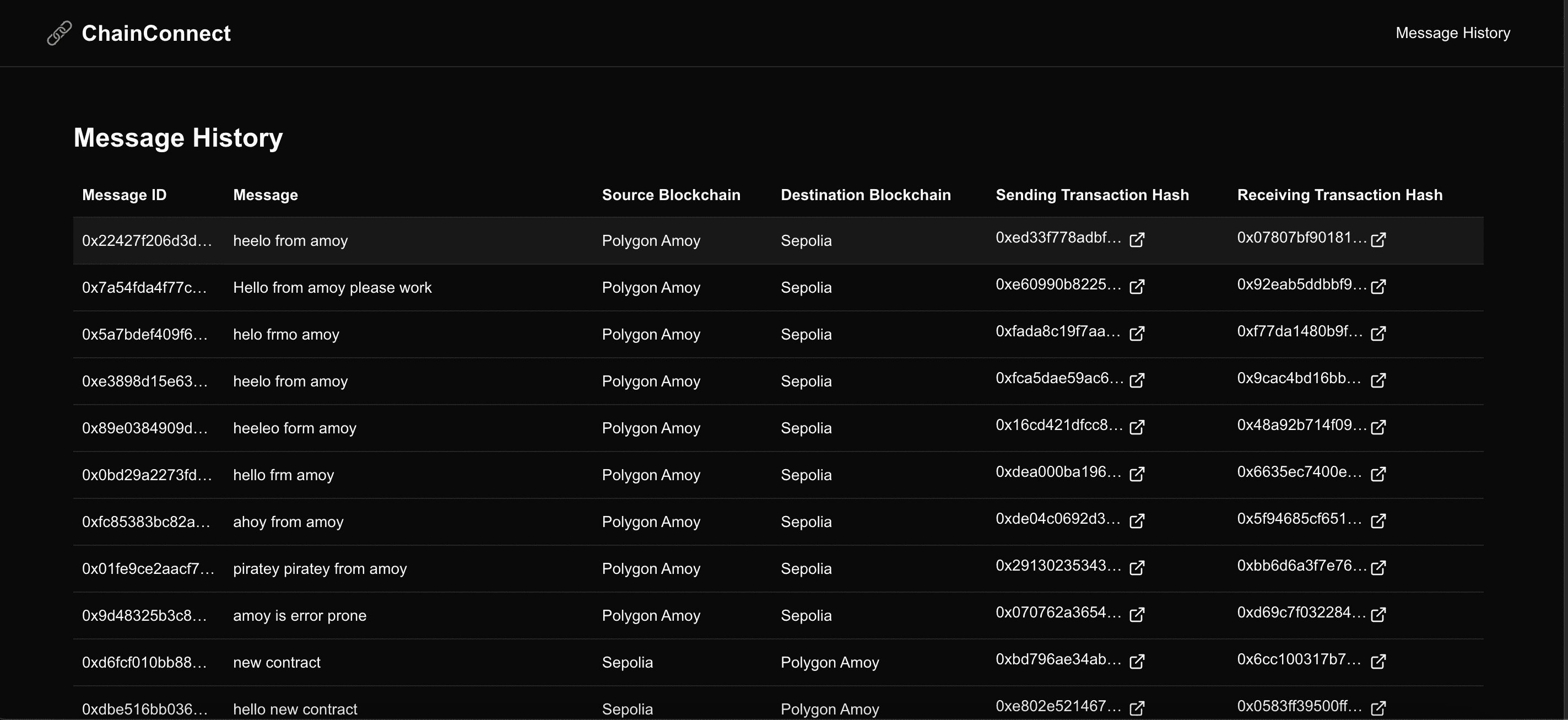Open external link for receiving hash 0xbb6d6a3f7e76
This screenshot has height=720, width=1568.
tap(1378, 568)
